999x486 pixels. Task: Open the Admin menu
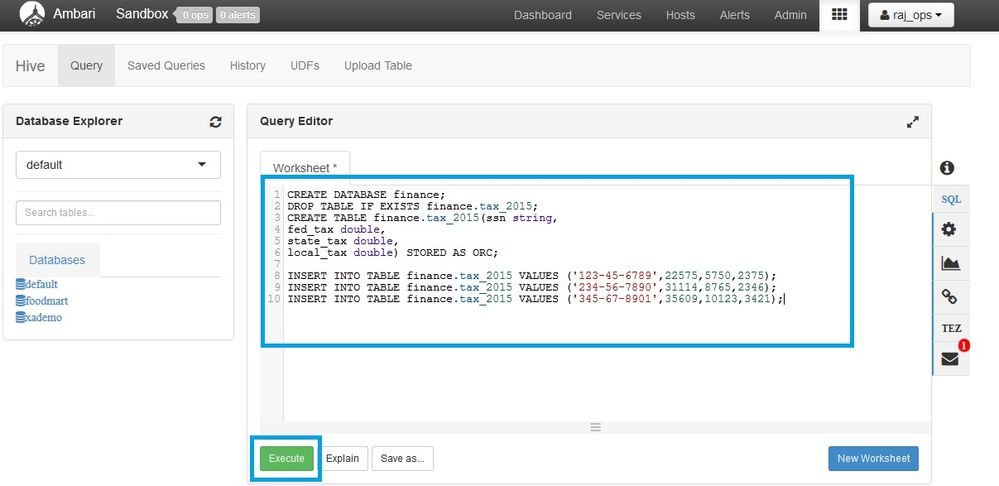pyautogui.click(x=790, y=15)
